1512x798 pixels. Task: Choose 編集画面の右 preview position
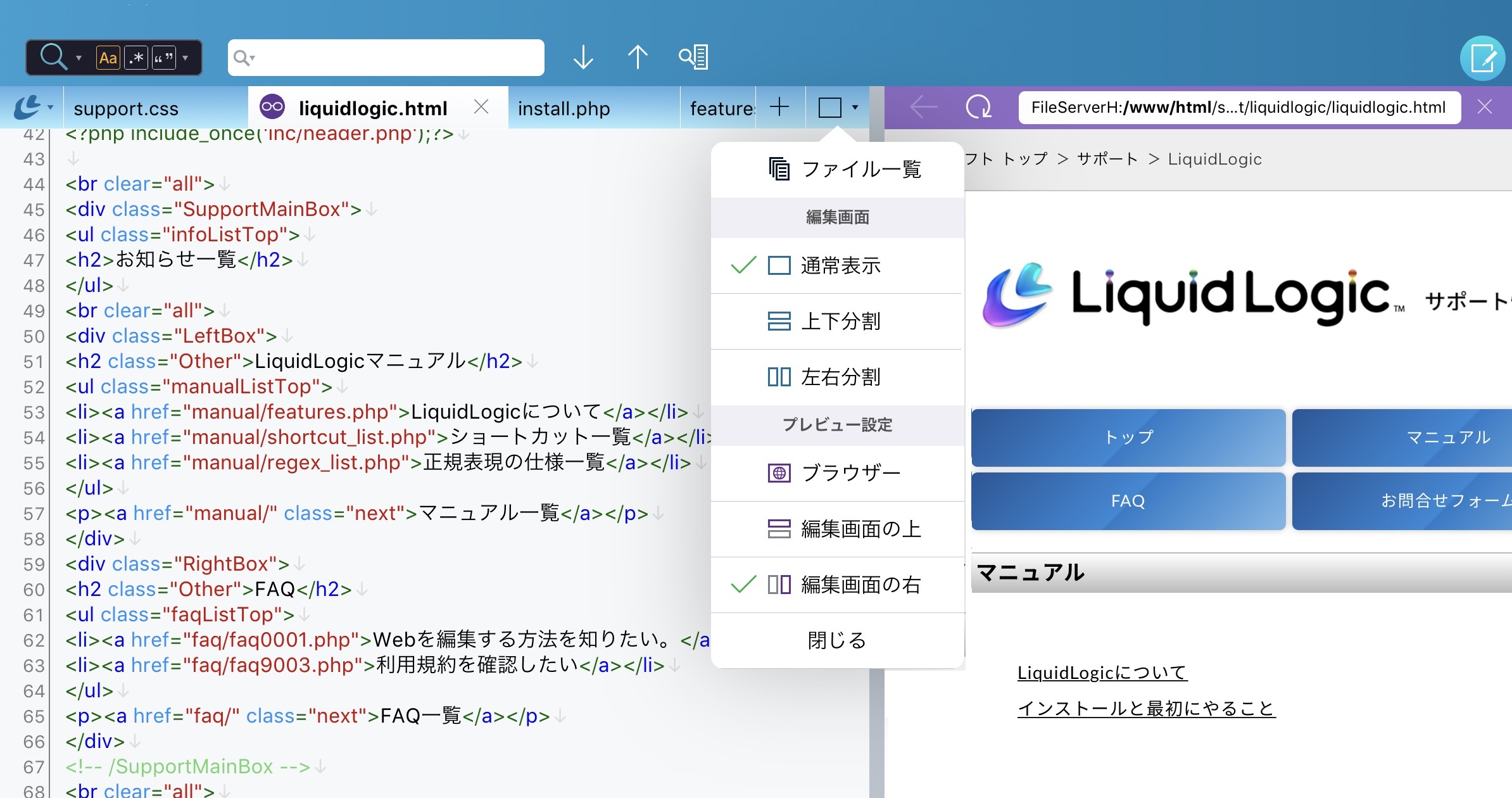tap(838, 585)
